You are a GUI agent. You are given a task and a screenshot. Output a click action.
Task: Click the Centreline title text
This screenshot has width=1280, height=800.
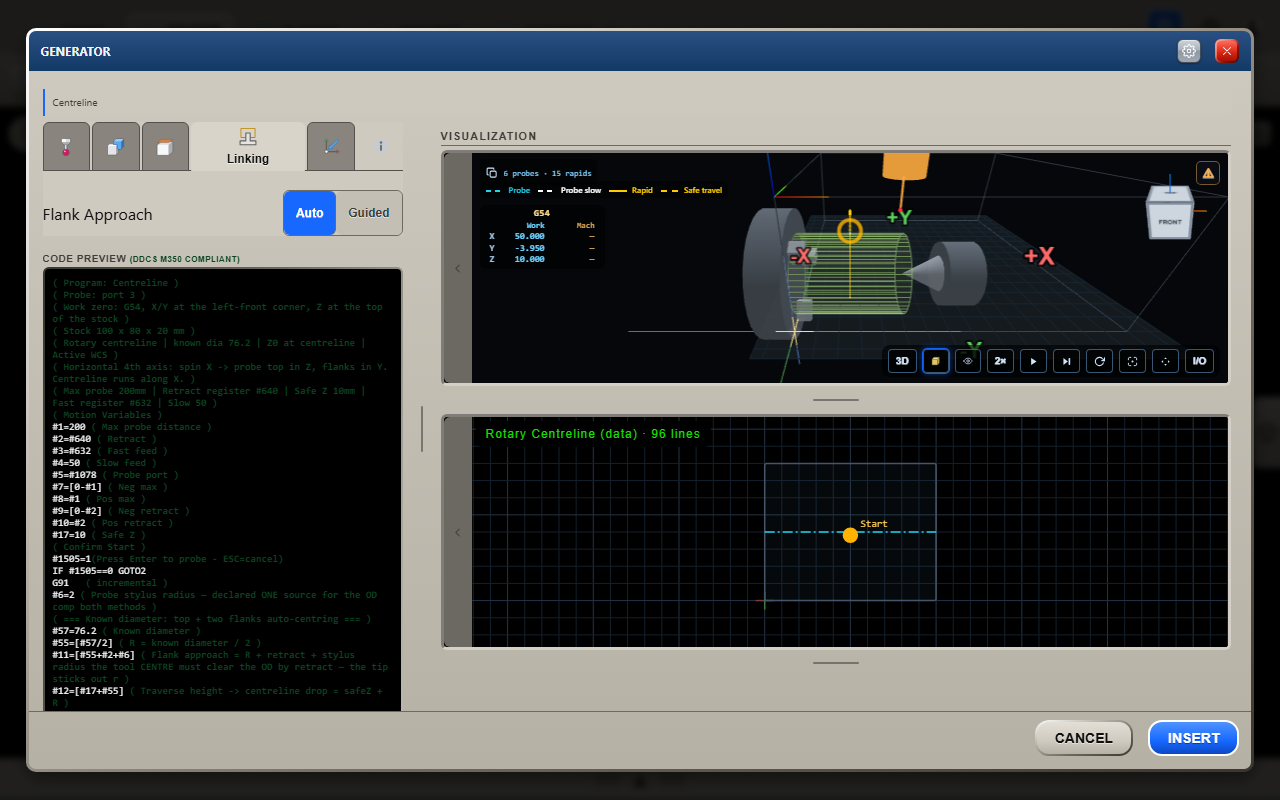(75, 102)
